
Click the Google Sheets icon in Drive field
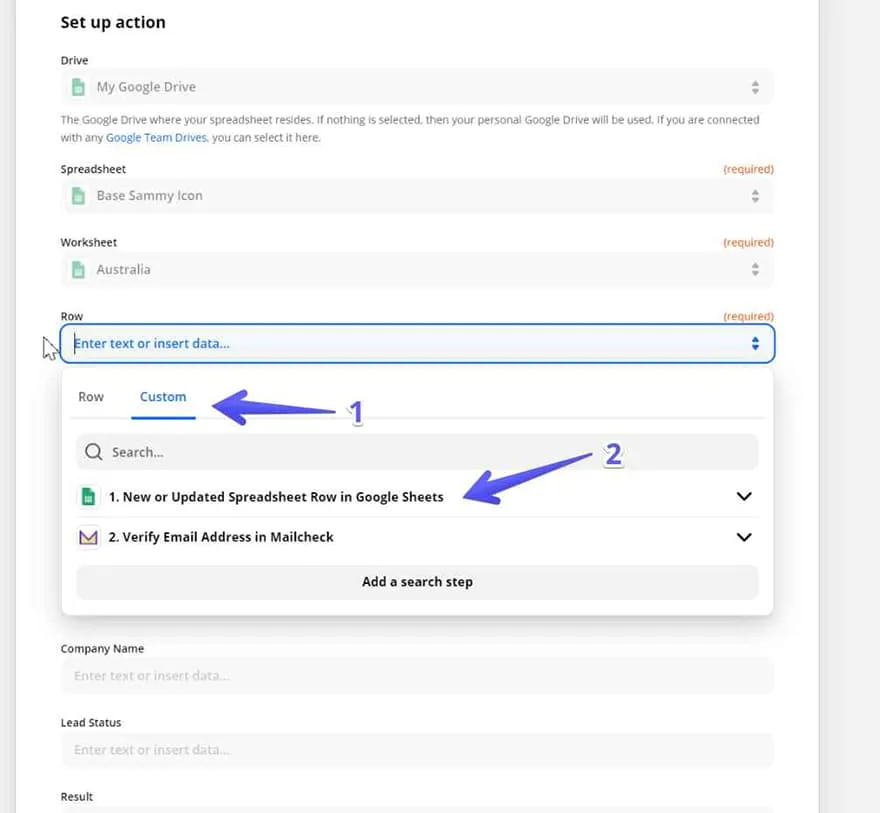pyautogui.click(x=78, y=87)
